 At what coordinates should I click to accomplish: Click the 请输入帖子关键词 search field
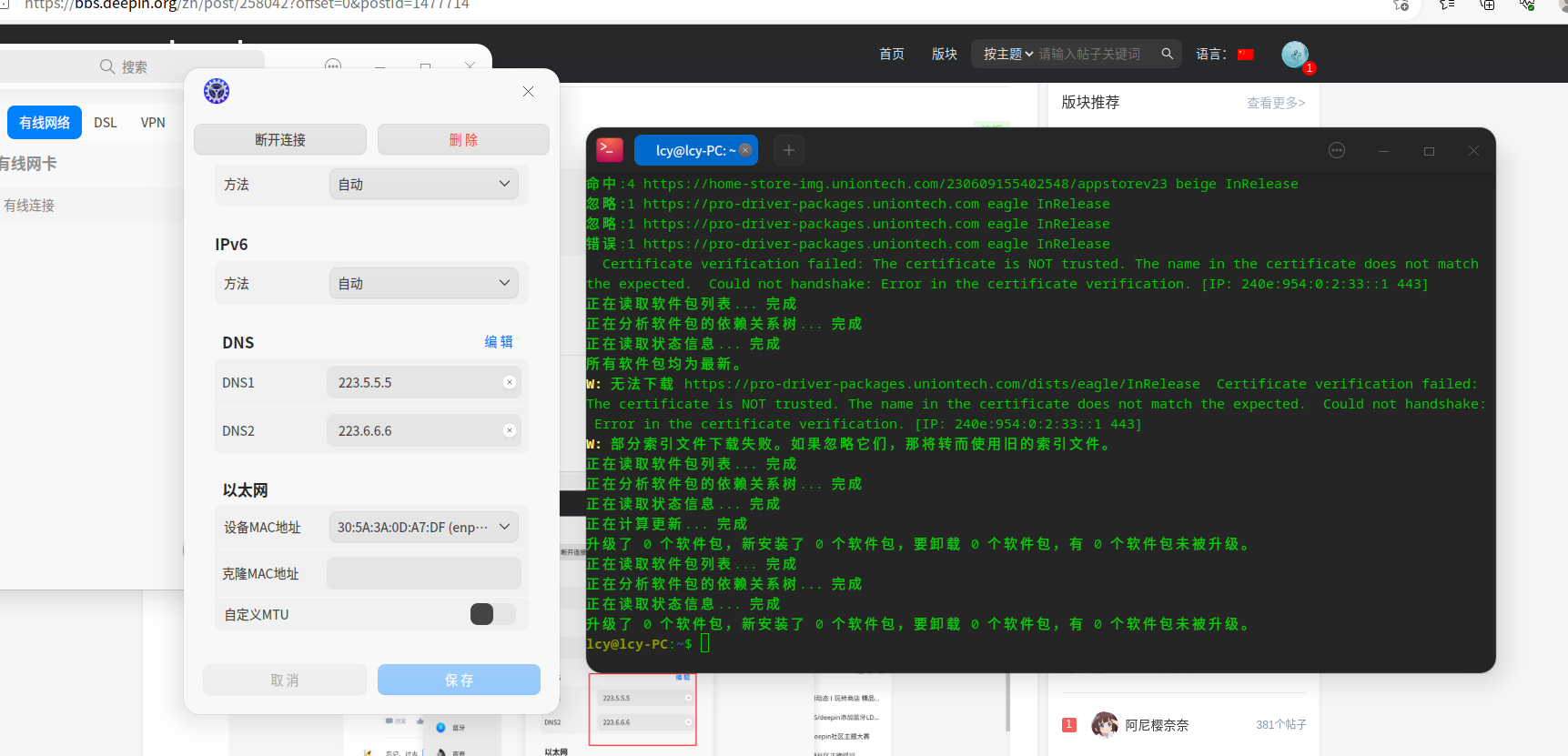point(1090,54)
